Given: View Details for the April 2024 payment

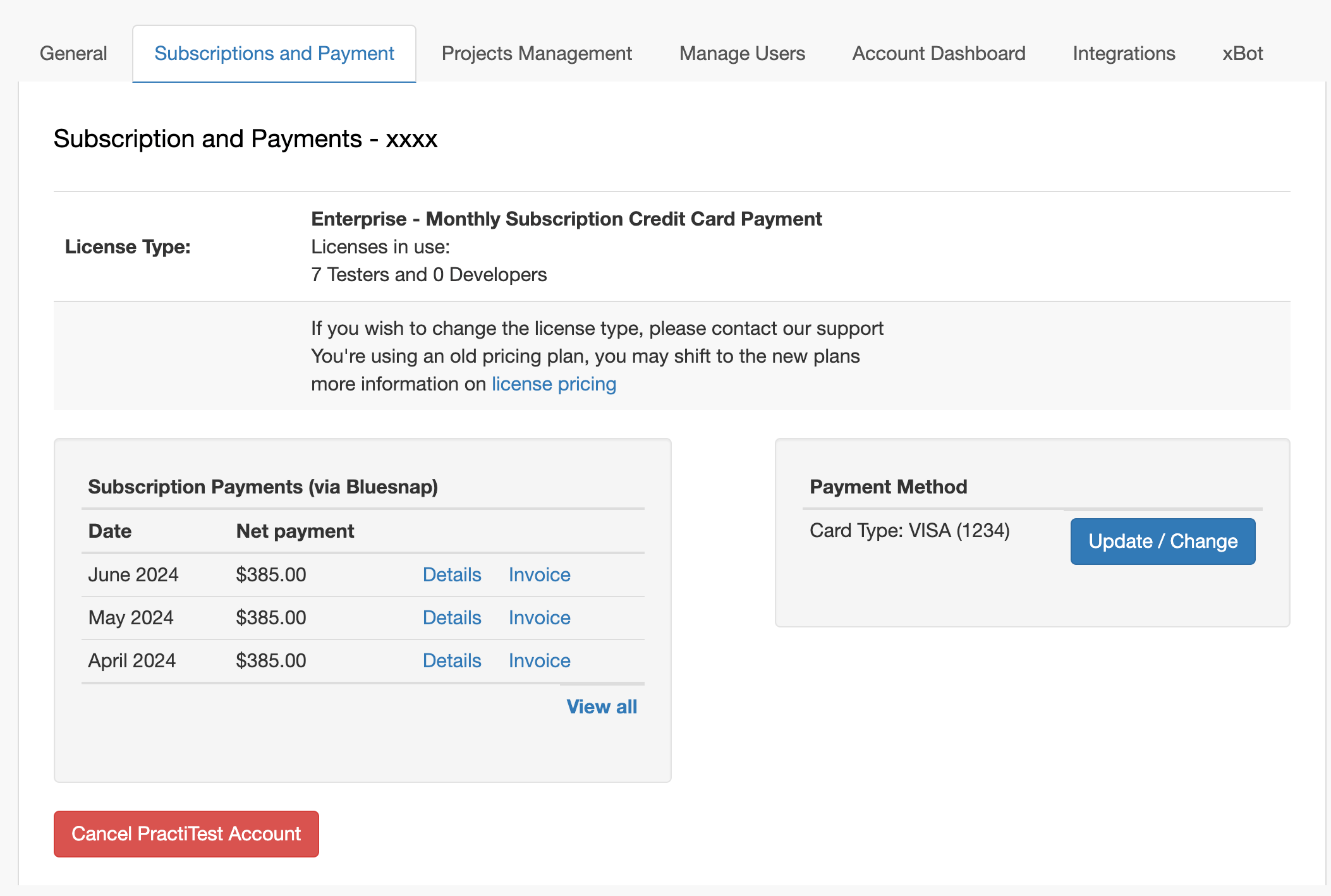Looking at the screenshot, I should point(451,660).
